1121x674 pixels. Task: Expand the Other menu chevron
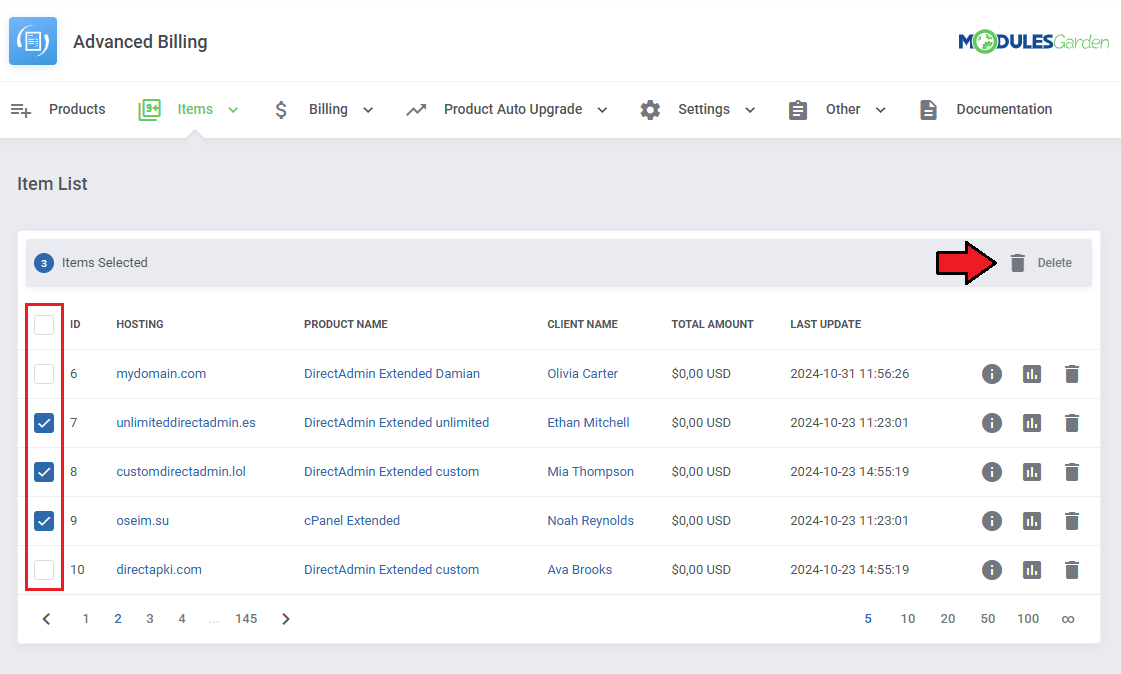881,110
